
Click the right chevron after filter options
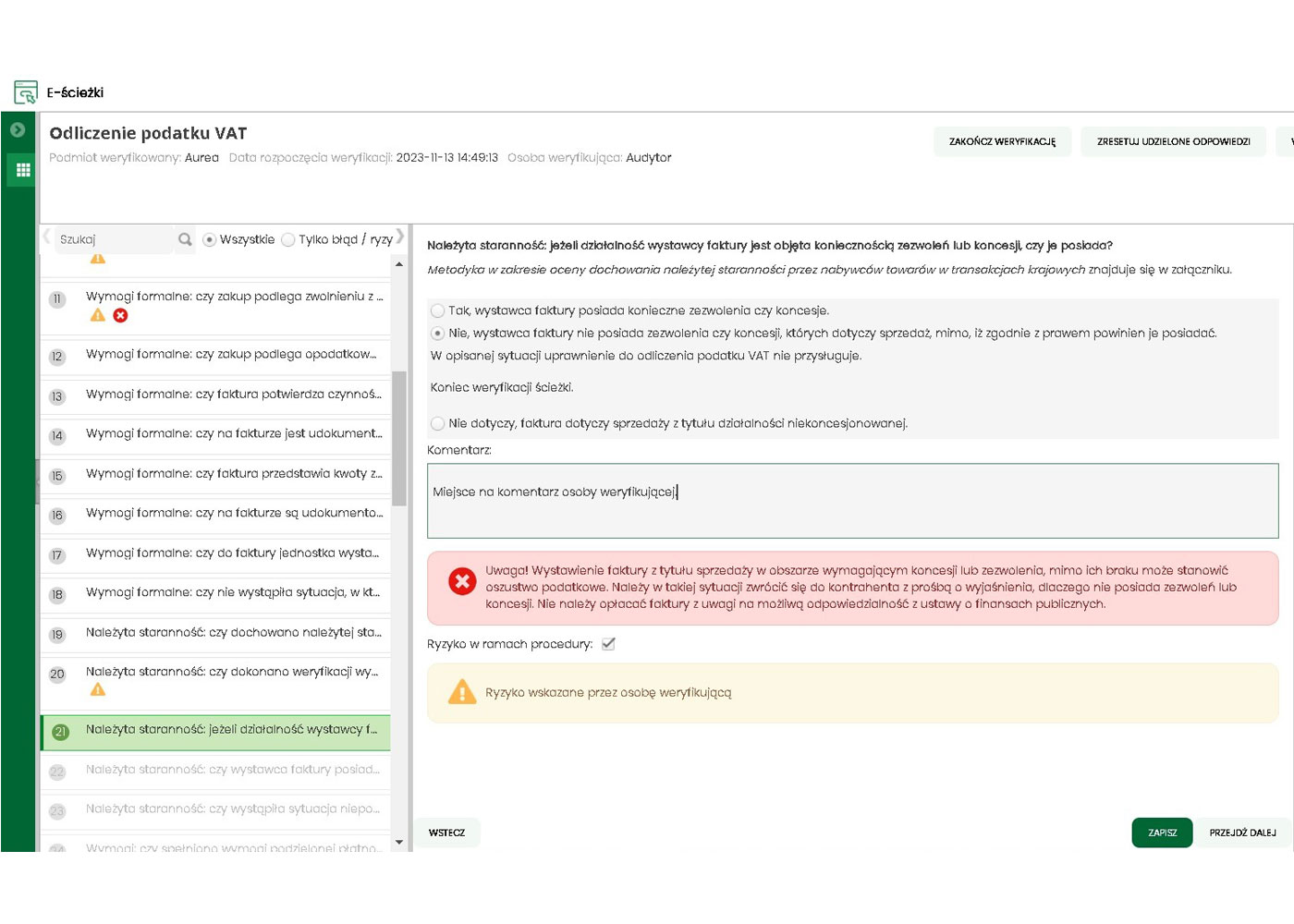pos(400,237)
